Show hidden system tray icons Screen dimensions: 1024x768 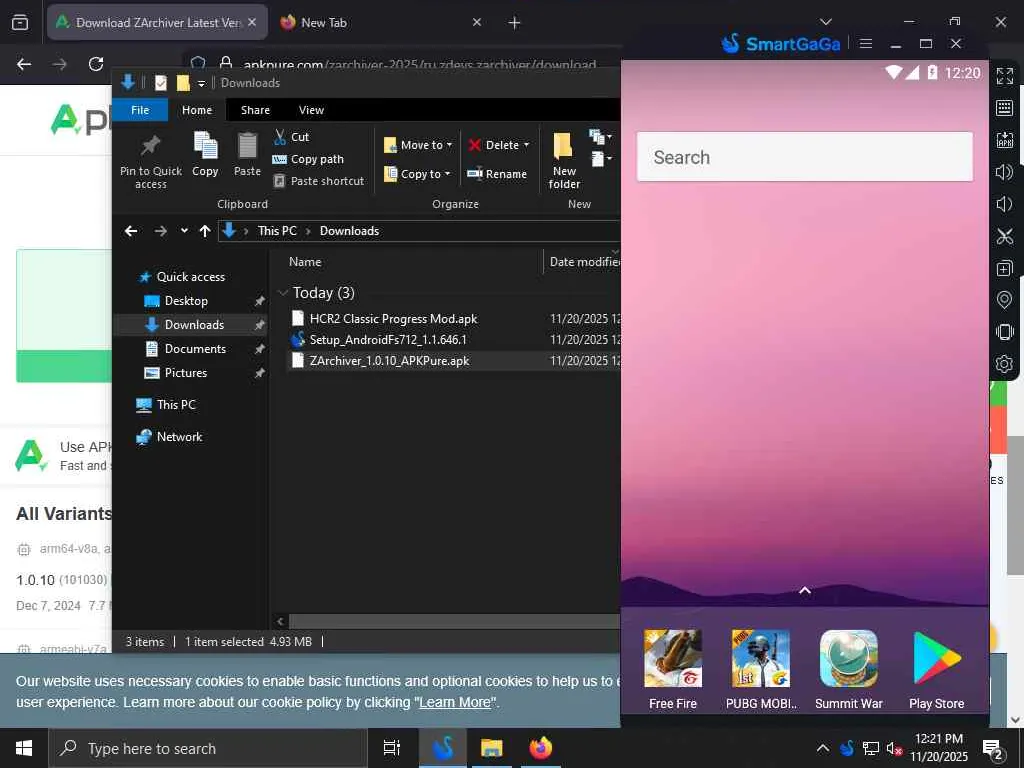[x=823, y=748]
